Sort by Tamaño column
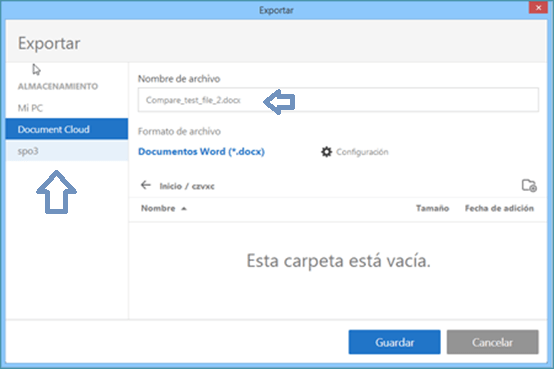 (x=432, y=208)
